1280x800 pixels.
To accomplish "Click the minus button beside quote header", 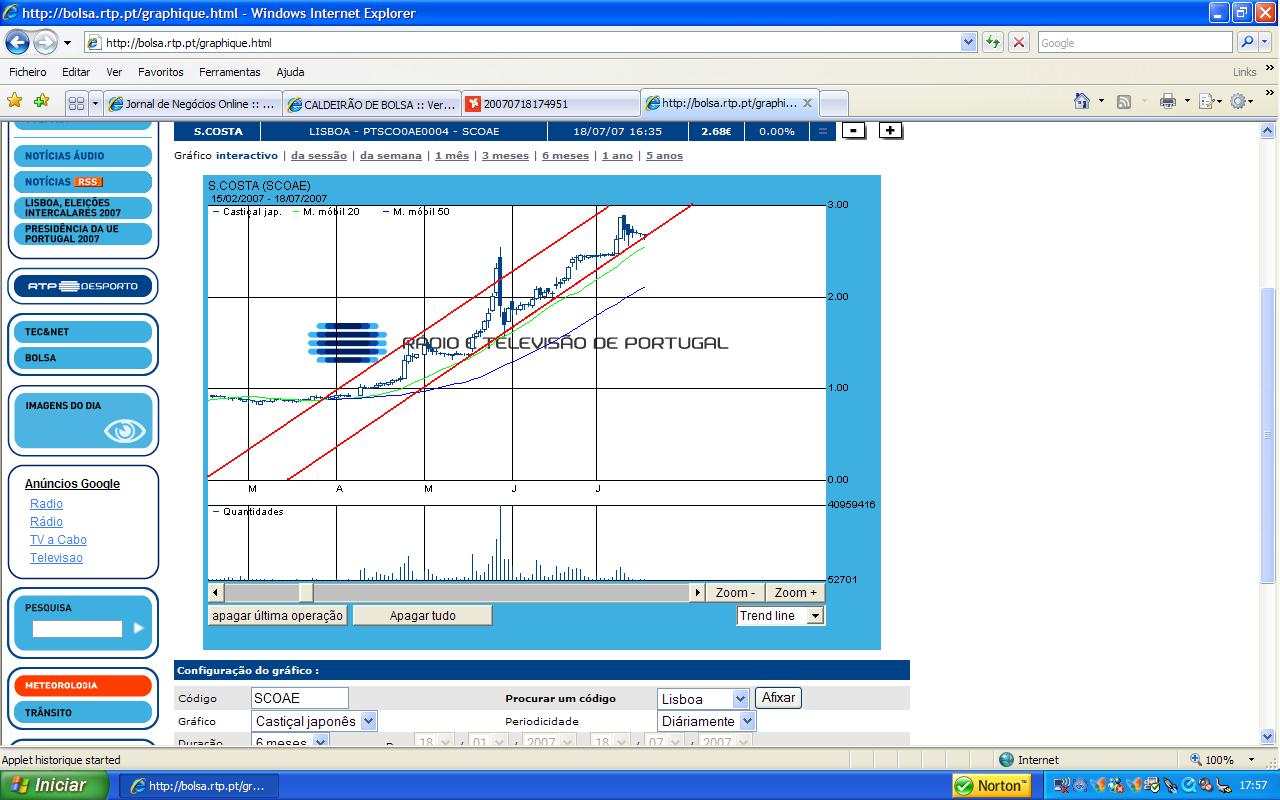I will (853, 131).
